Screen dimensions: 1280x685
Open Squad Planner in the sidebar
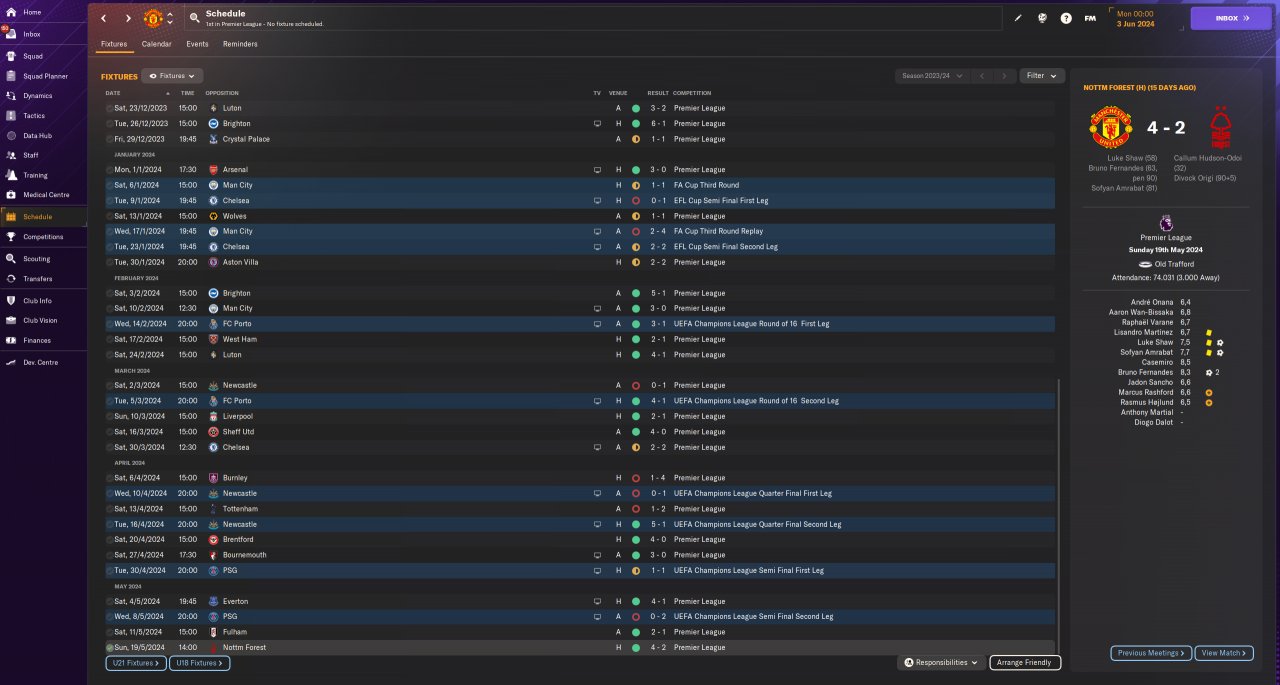[x=43, y=76]
